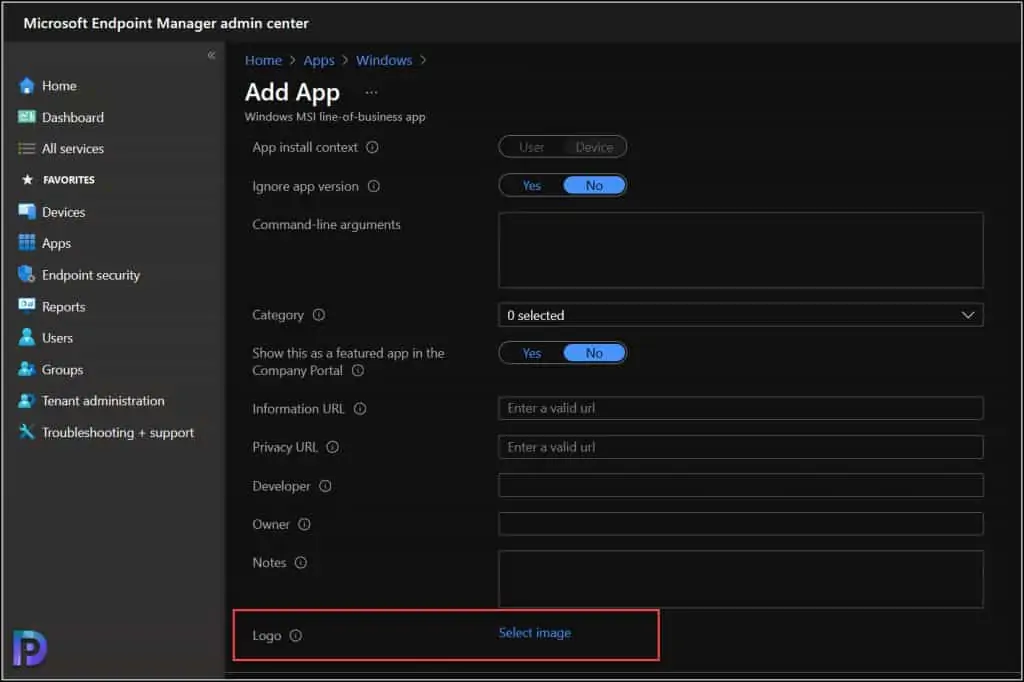The image size is (1024, 682).
Task: Click the All services list icon
Action: coord(27,148)
